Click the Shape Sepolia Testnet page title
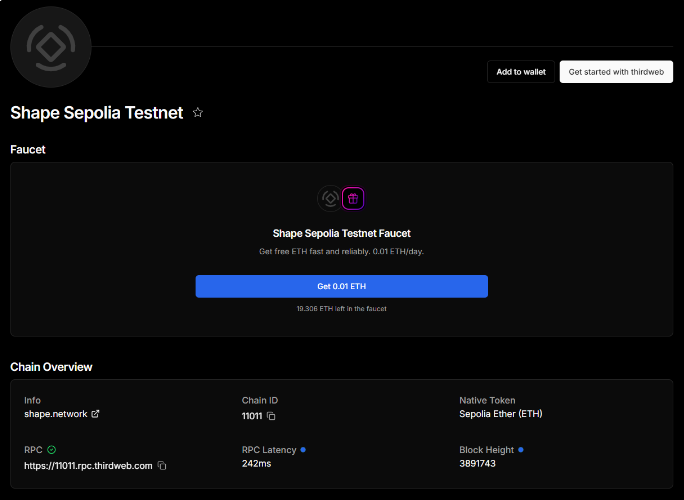Viewport: 684px width, 500px height. 97,113
